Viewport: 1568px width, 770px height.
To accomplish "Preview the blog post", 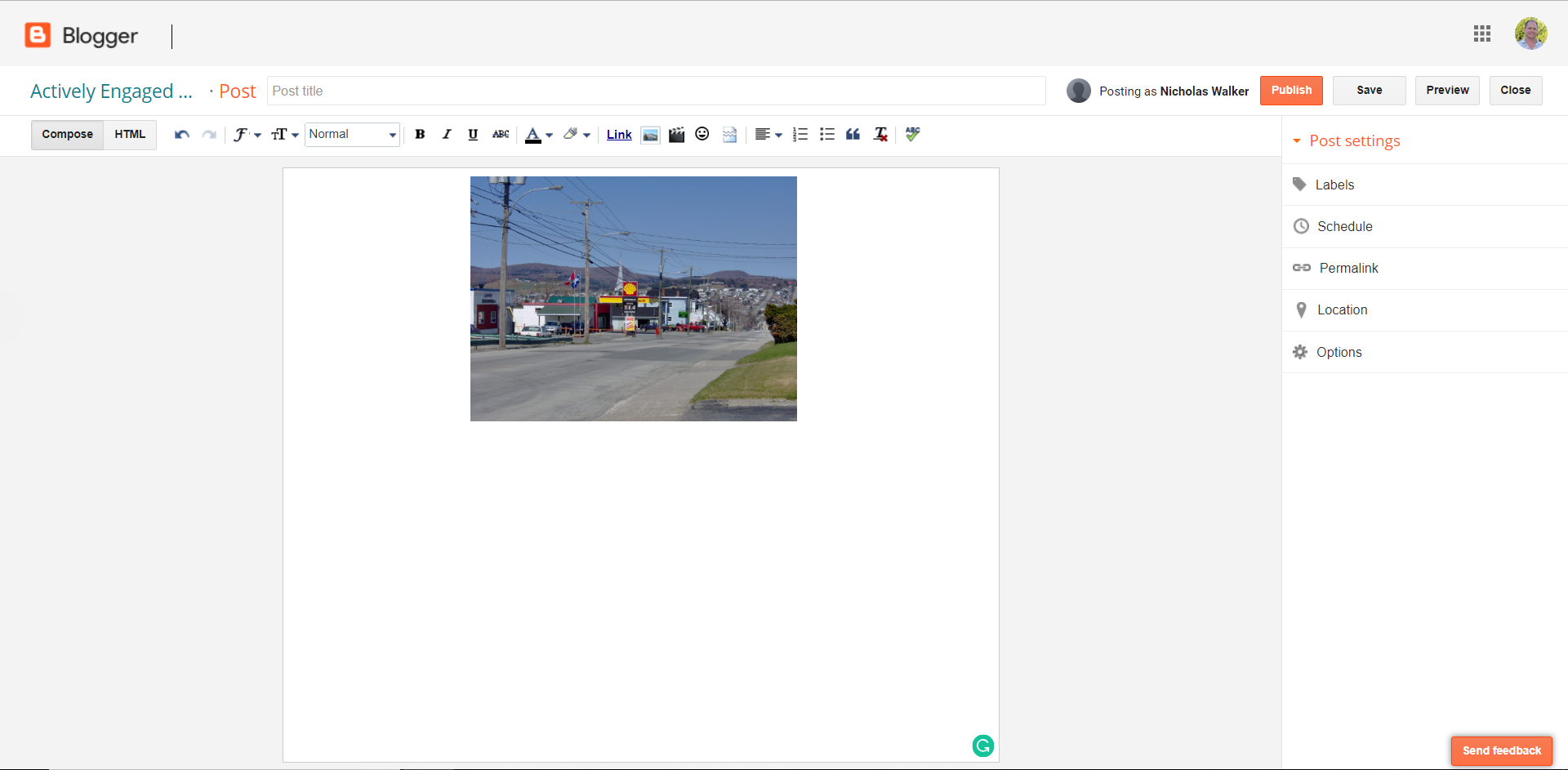I will tap(1446, 91).
